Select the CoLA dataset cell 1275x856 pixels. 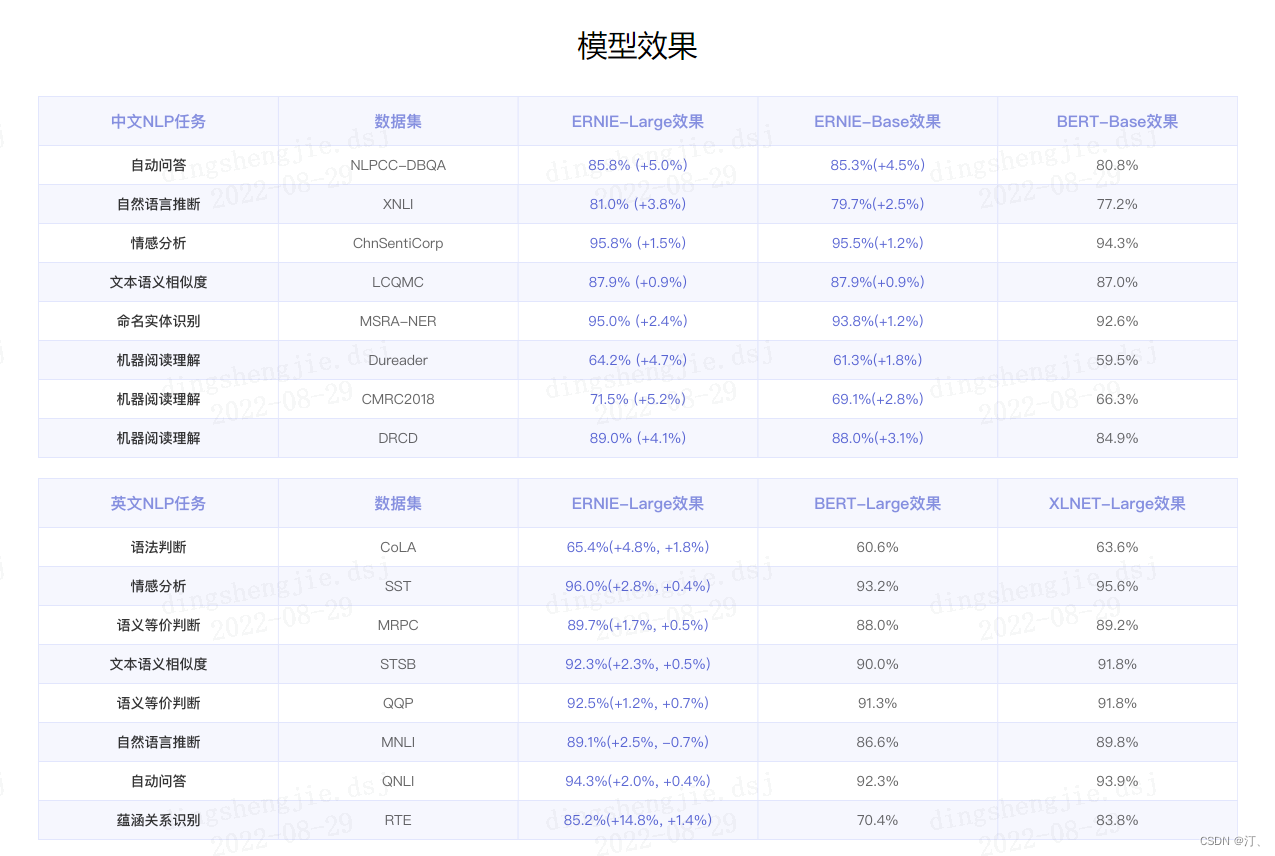(398, 547)
